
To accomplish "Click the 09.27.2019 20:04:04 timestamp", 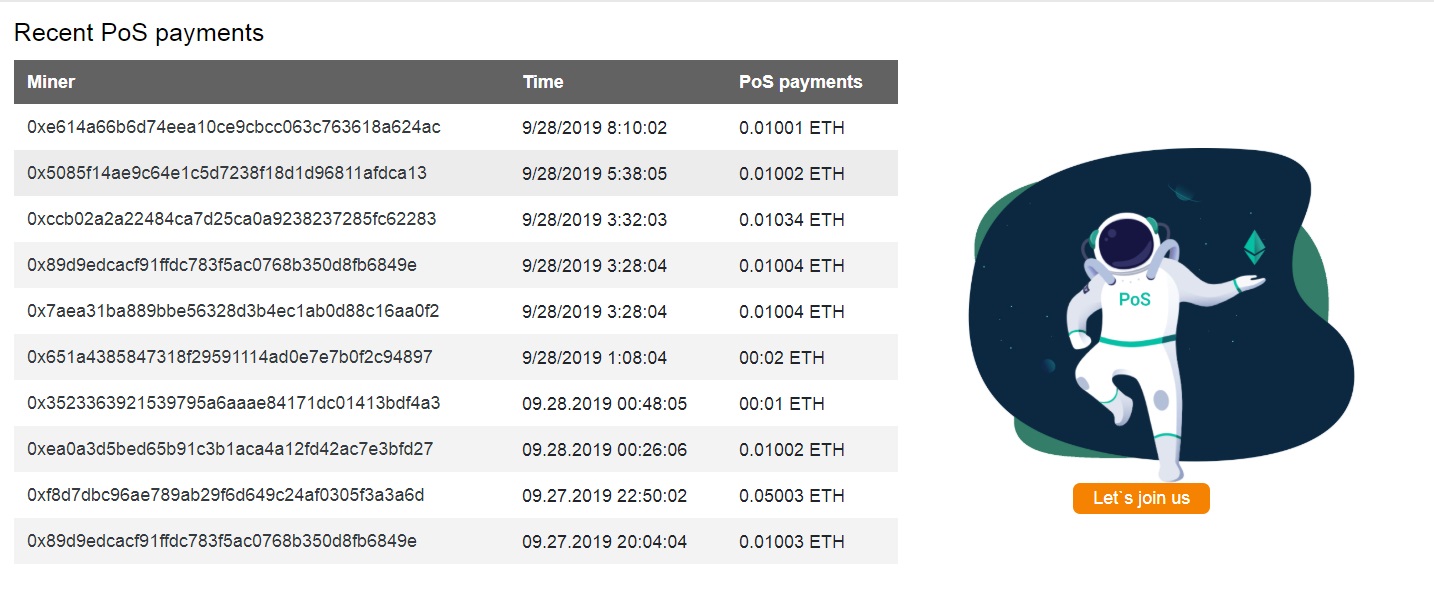I will tap(605, 541).
